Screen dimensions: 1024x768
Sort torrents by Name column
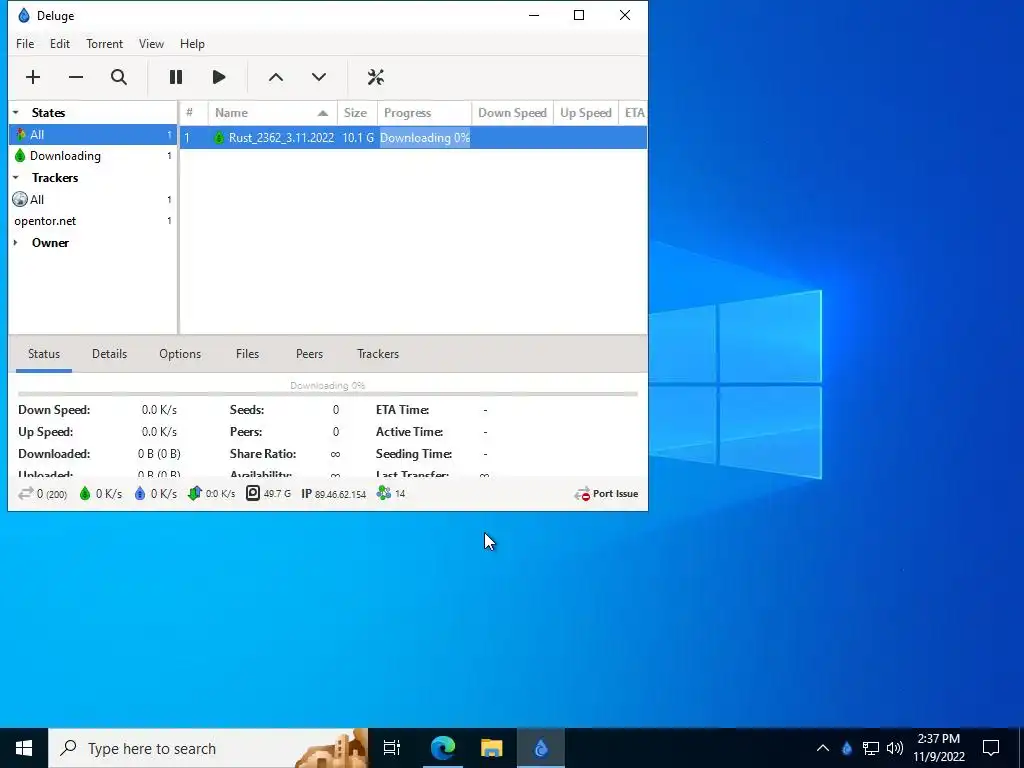pyautogui.click(x=272, y=113)
